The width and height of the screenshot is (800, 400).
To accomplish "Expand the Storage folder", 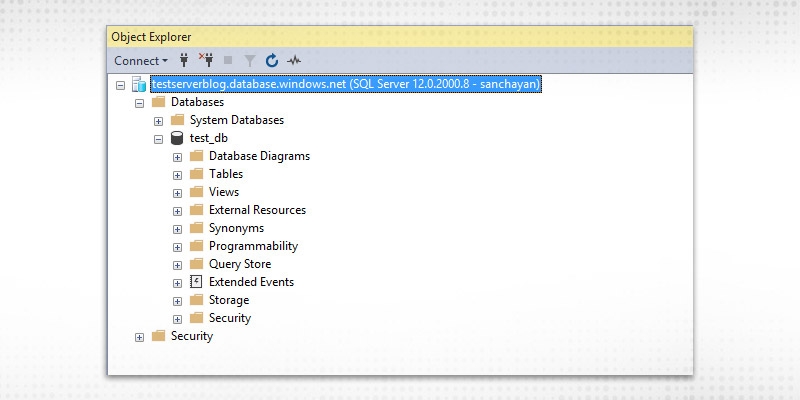I will 177,301.
